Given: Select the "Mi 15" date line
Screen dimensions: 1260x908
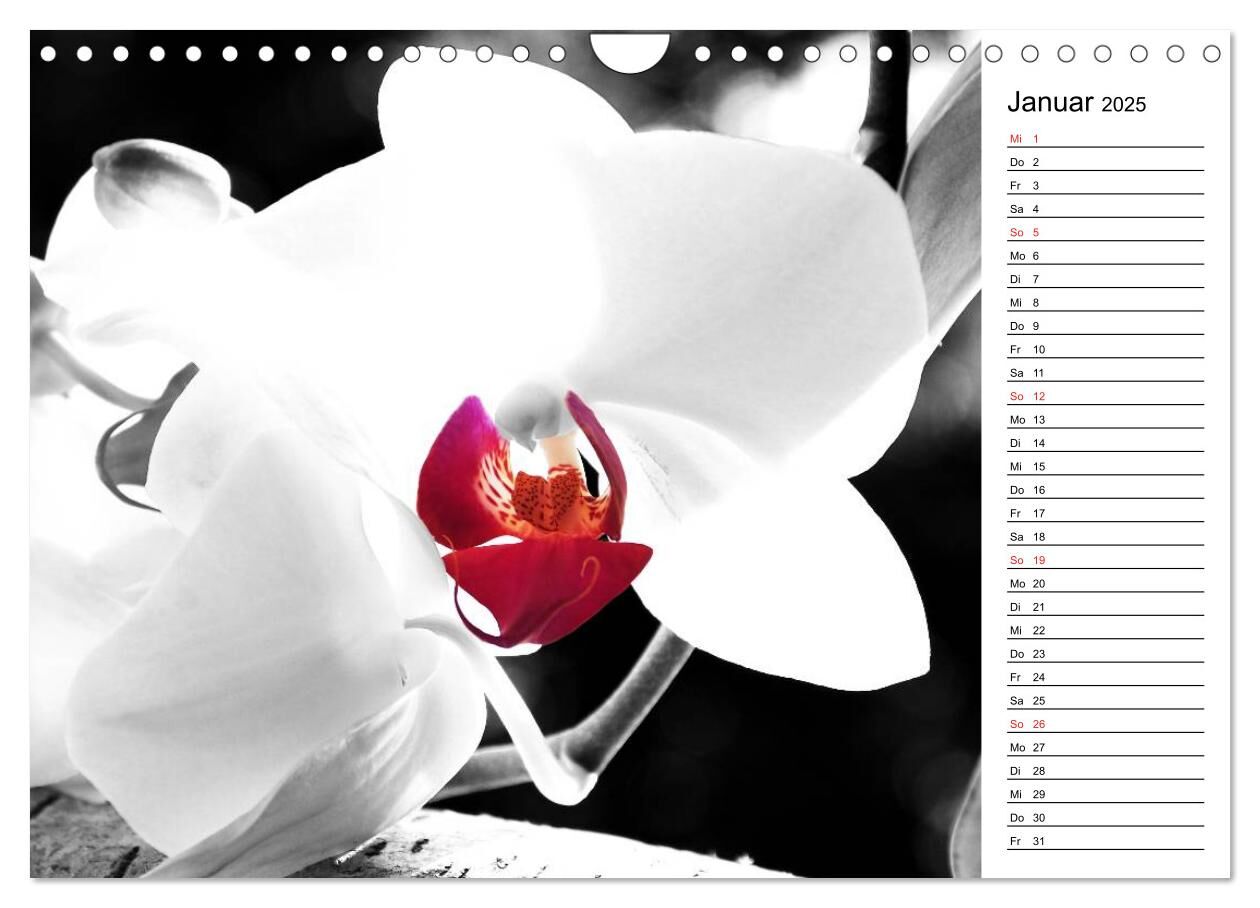Looking at the screenshot, I should [x=1027, y=467].
